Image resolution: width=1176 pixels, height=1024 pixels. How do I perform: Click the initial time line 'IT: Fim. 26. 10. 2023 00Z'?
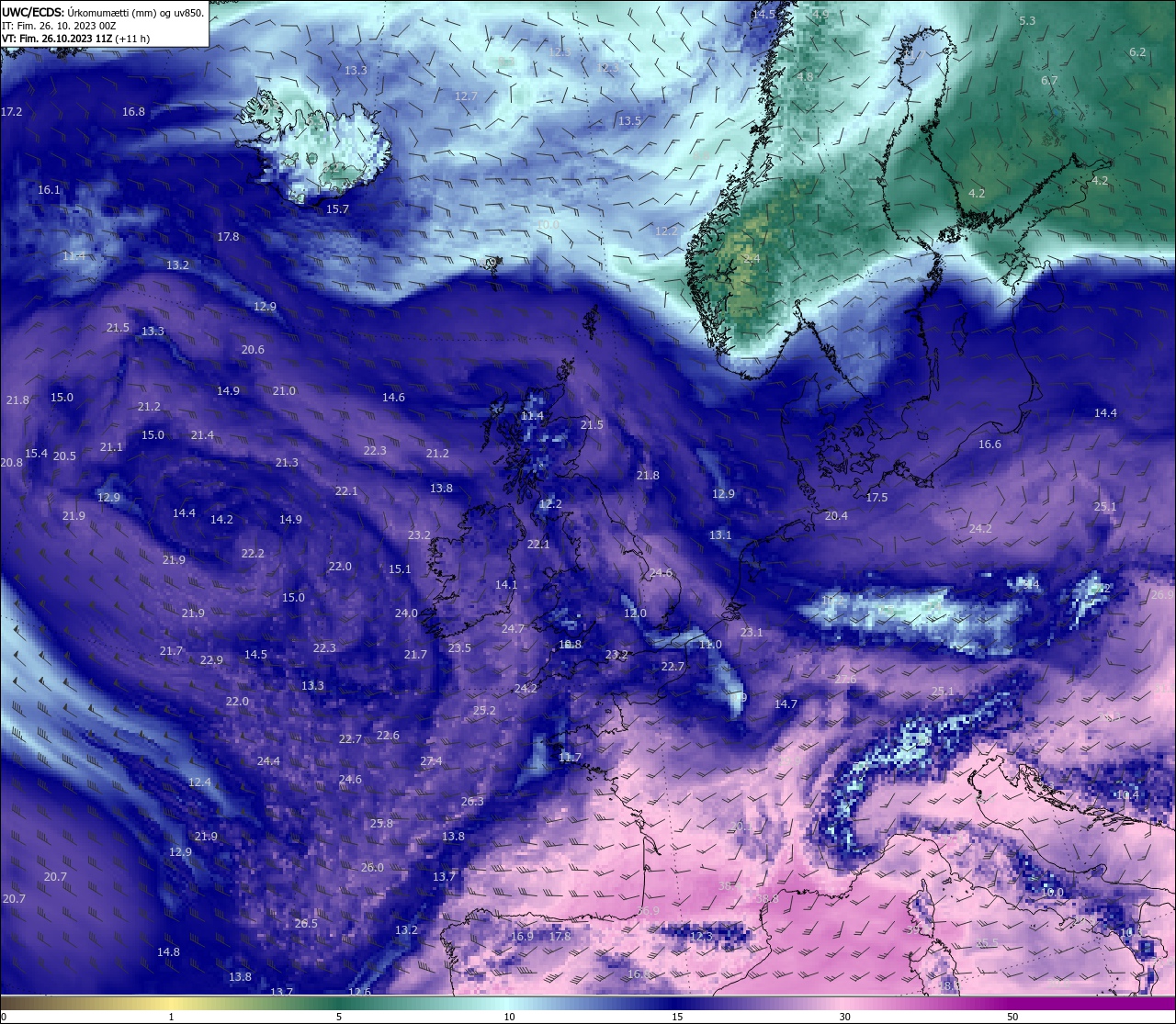coord(59,26)
